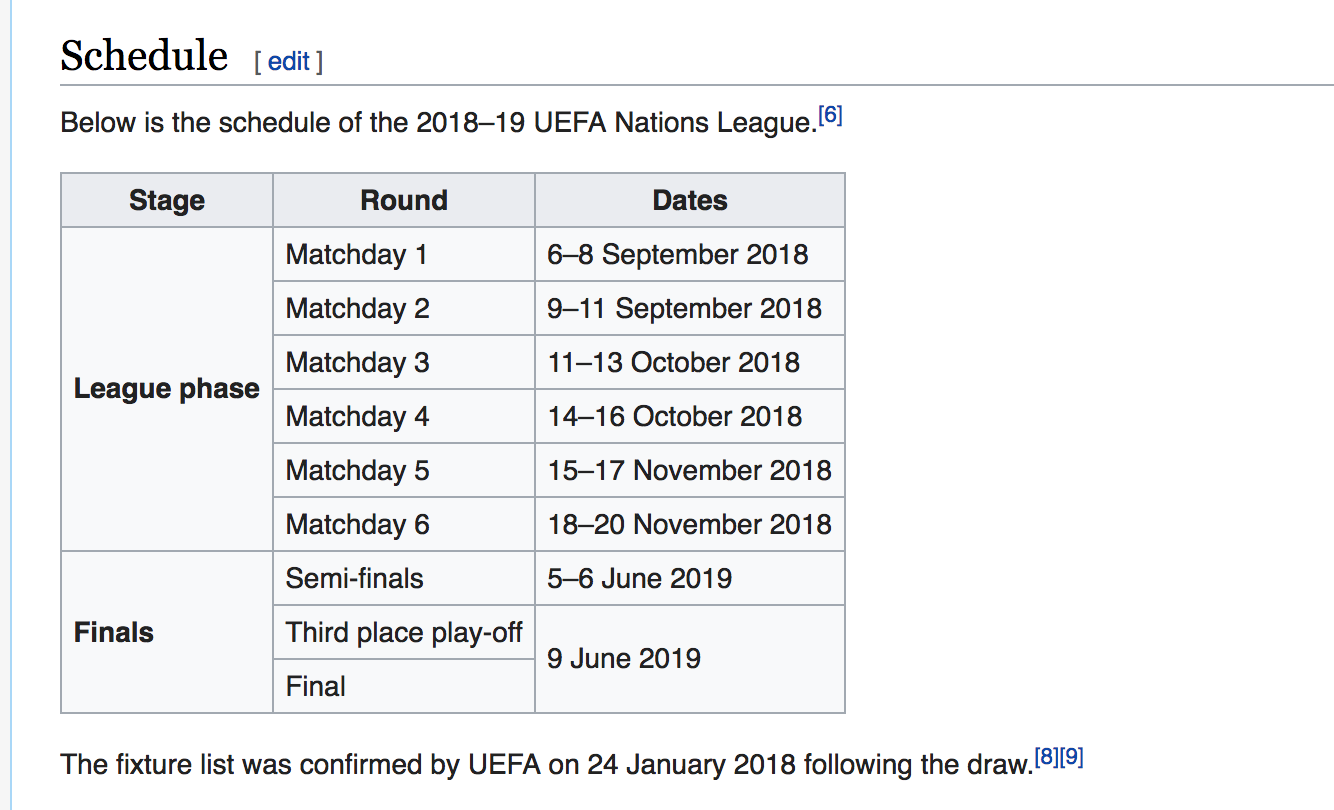Click the 9 June 2019 date cell

tap(624, 659)
